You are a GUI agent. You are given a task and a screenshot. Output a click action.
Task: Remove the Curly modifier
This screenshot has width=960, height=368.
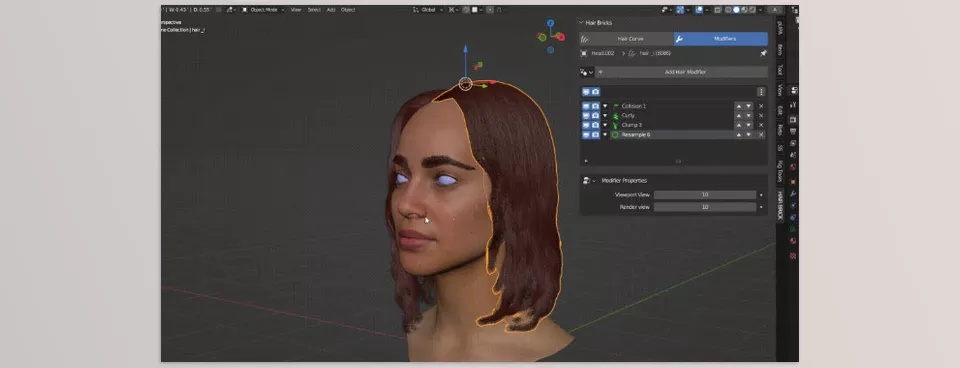(761, 115)
